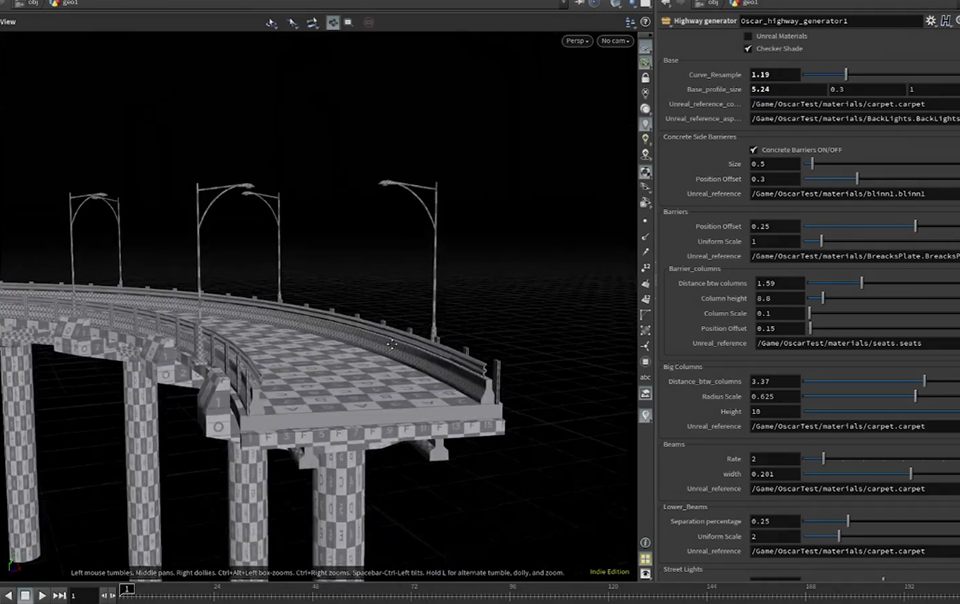Screen dimensions: 960x604
Task: Click the yellow four-pane layout icon
Action: point(646,559)
